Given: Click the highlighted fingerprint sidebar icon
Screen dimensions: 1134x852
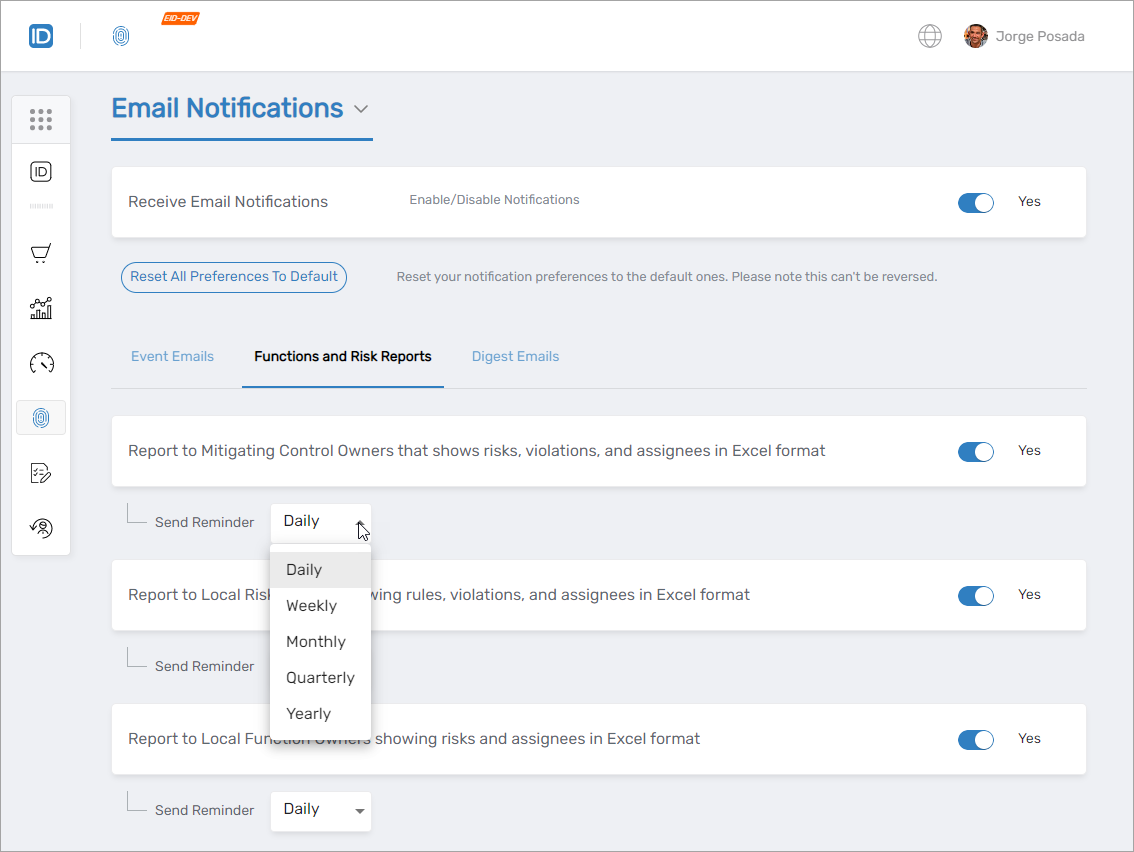Looking at the screenshot, I should [41, 417].
